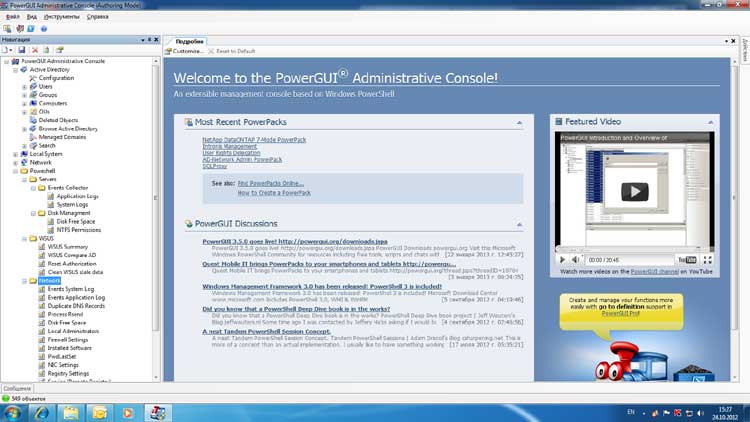Image resolution: width=750 pixels, height=422 pixels.
Task: Click the Save floppy icon in navigation toolbar
Action: (22, 50)
